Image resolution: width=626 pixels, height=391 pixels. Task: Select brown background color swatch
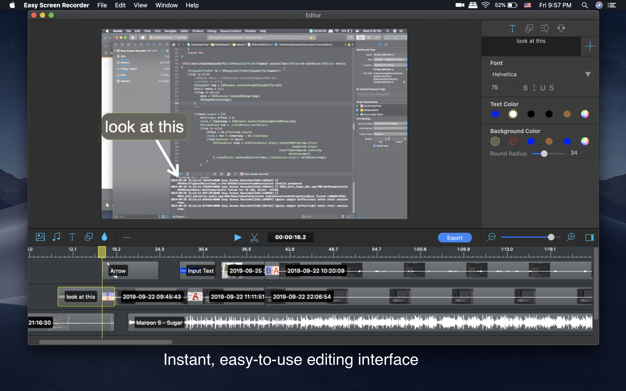(x=549, y=141)
